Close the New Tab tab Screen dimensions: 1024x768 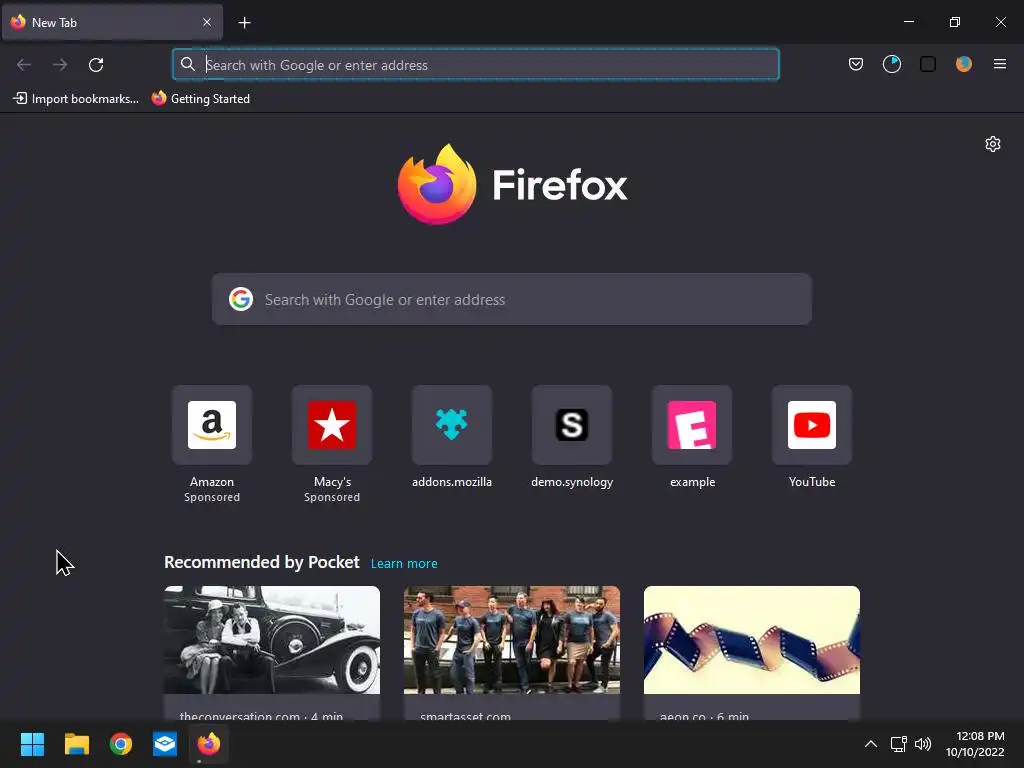[x=207, y=22]
